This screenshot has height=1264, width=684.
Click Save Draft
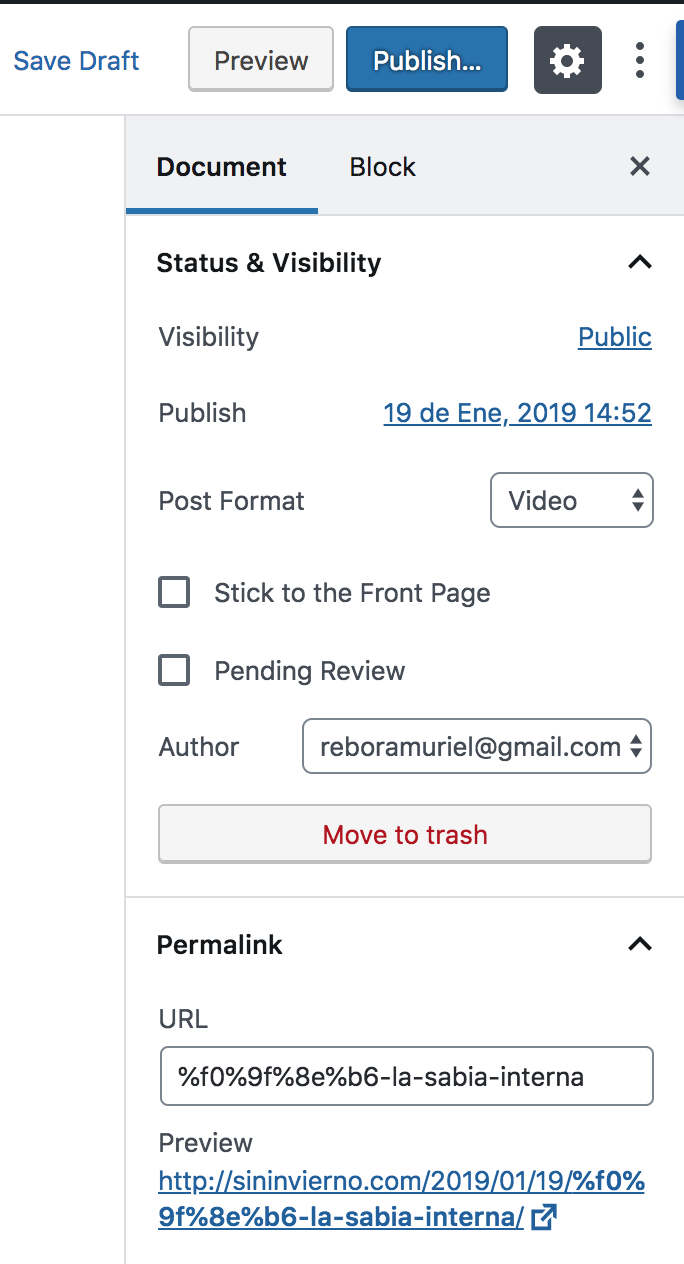click(76, 61)
